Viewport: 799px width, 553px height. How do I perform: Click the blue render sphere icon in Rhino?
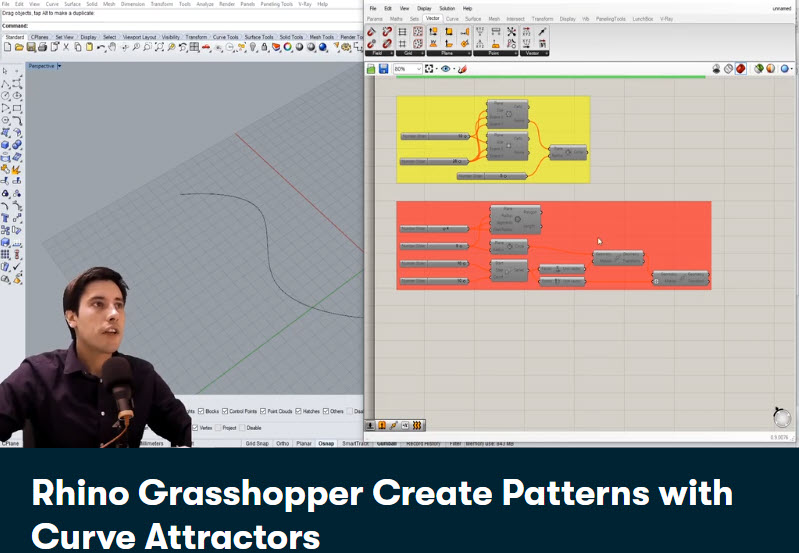(323, 47)
